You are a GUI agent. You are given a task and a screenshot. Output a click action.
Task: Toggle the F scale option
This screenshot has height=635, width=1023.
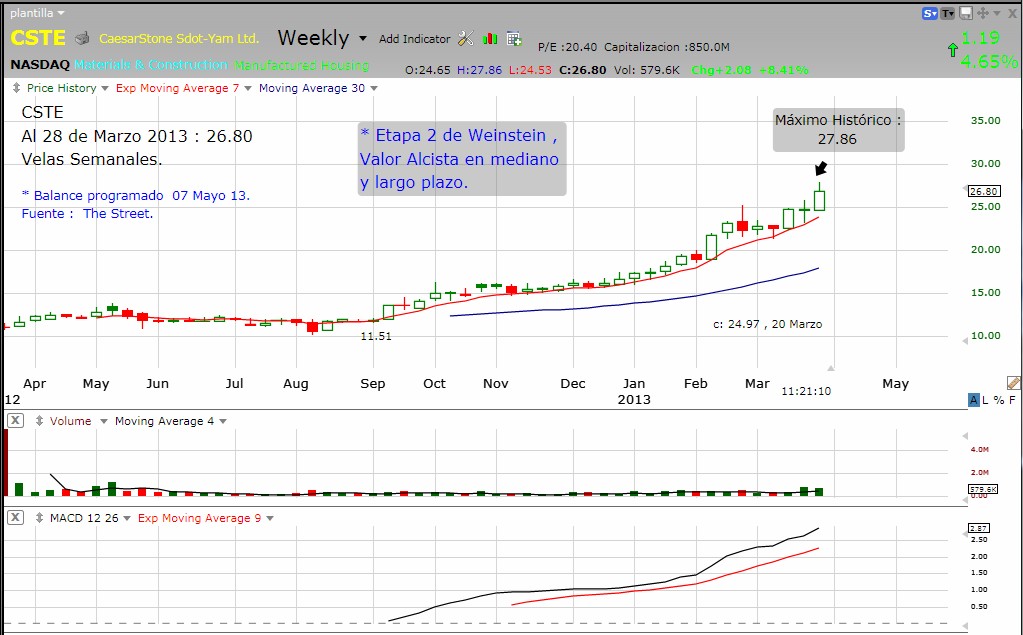point(1012,399)
